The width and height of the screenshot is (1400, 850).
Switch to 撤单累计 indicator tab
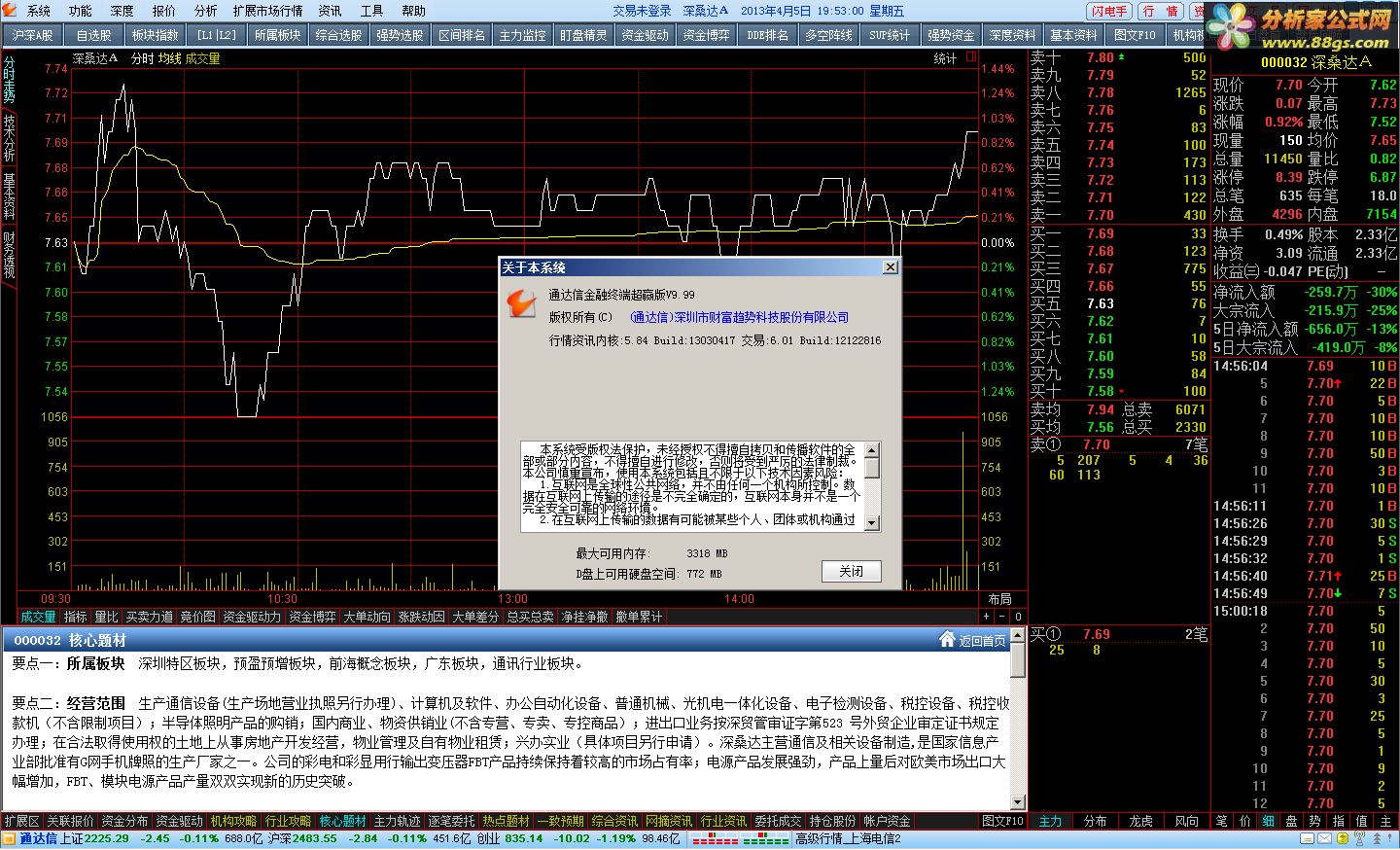(x=639, y=617)
